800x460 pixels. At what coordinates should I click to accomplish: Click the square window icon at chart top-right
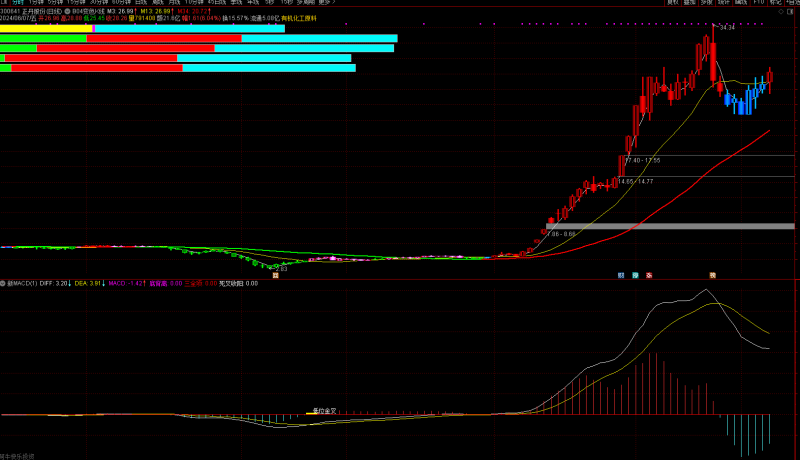pos(789,13)
